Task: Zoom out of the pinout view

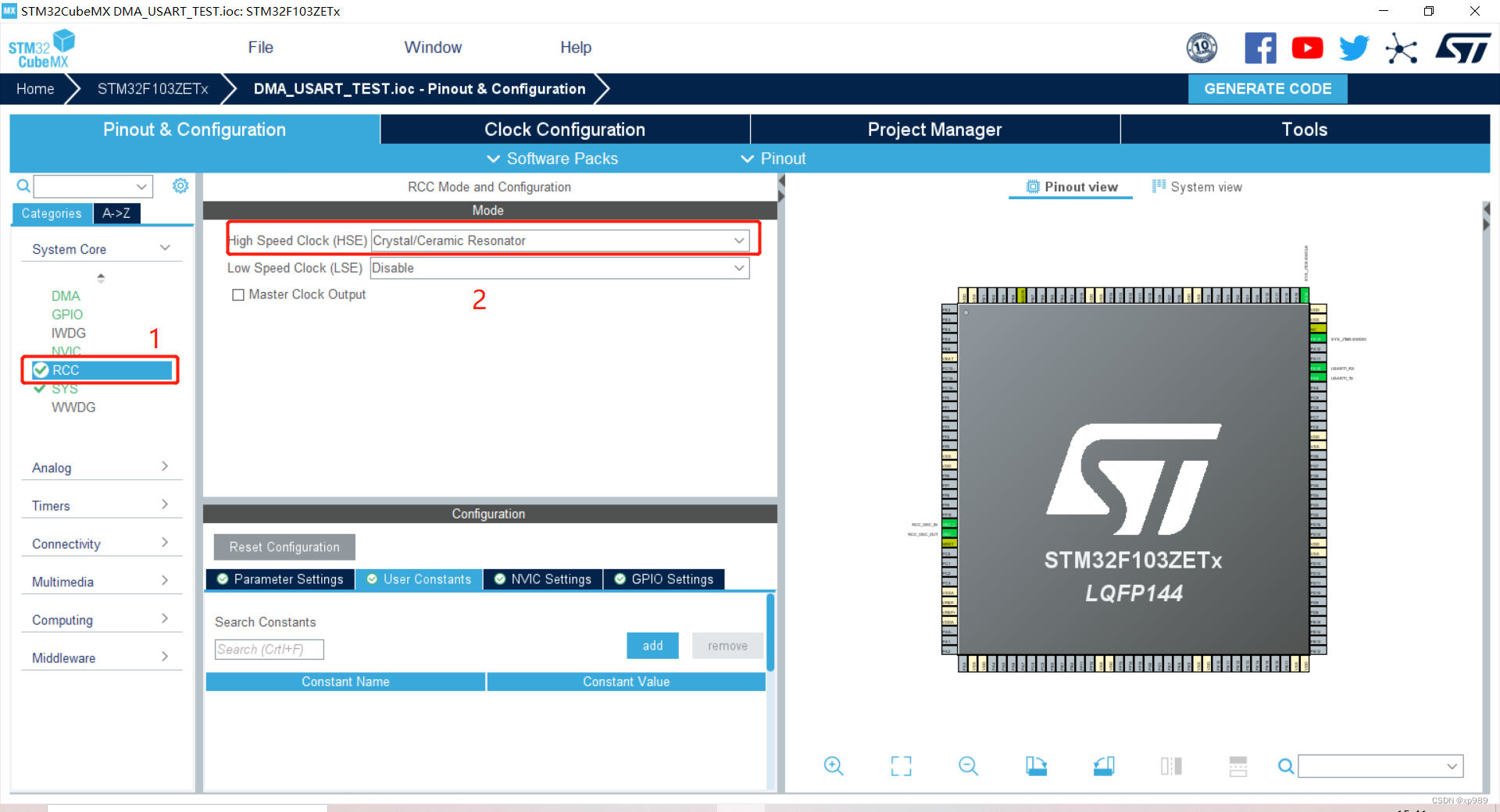Action: click(968, 766)
